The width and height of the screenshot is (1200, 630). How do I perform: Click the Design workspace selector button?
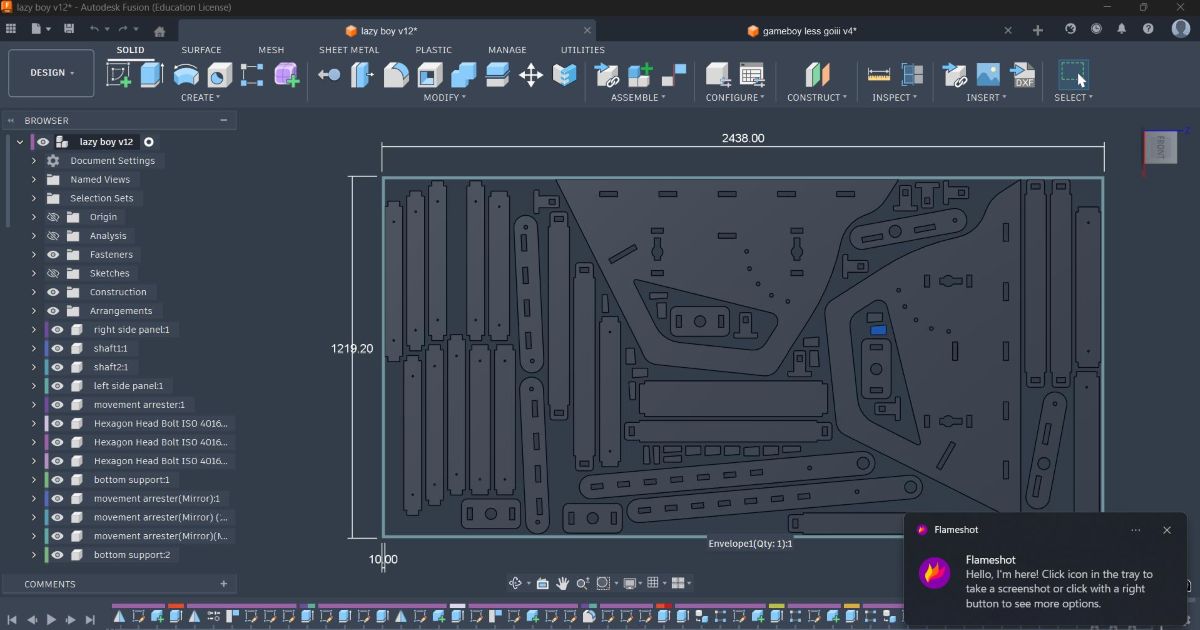click(x=50, y=72)
